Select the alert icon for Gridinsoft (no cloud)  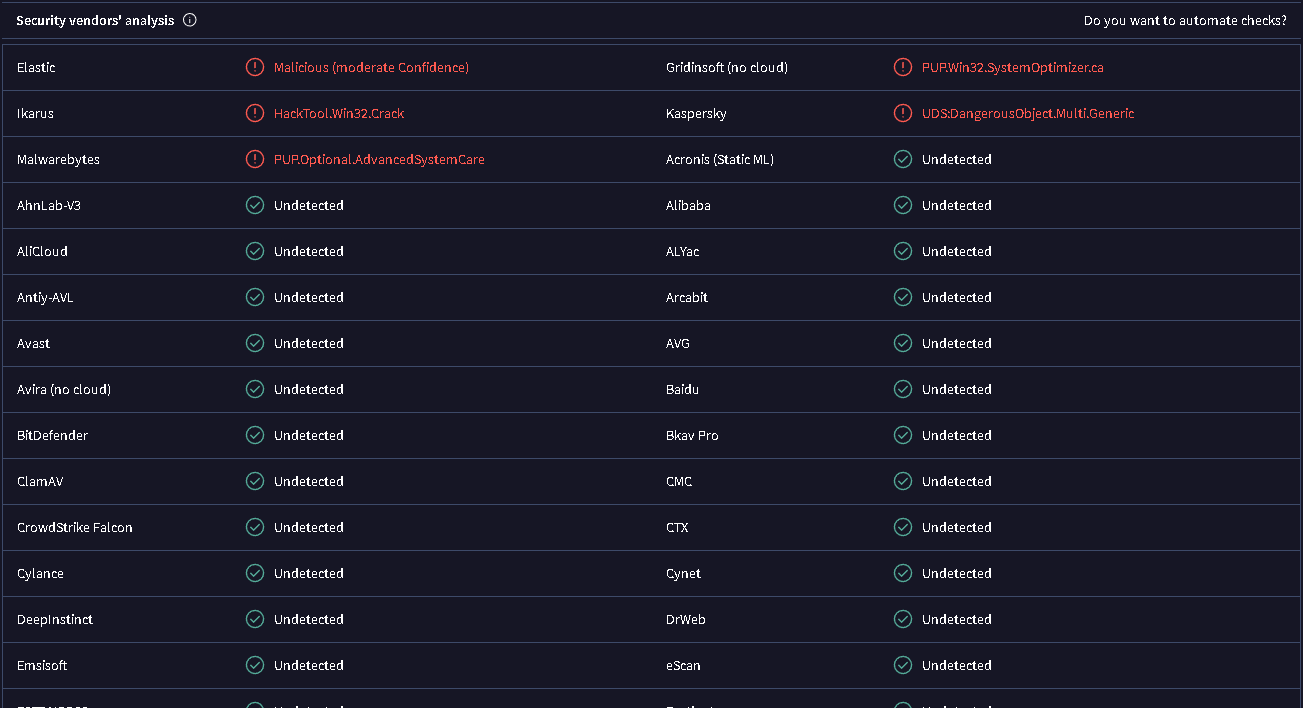(x=903, y=67)
